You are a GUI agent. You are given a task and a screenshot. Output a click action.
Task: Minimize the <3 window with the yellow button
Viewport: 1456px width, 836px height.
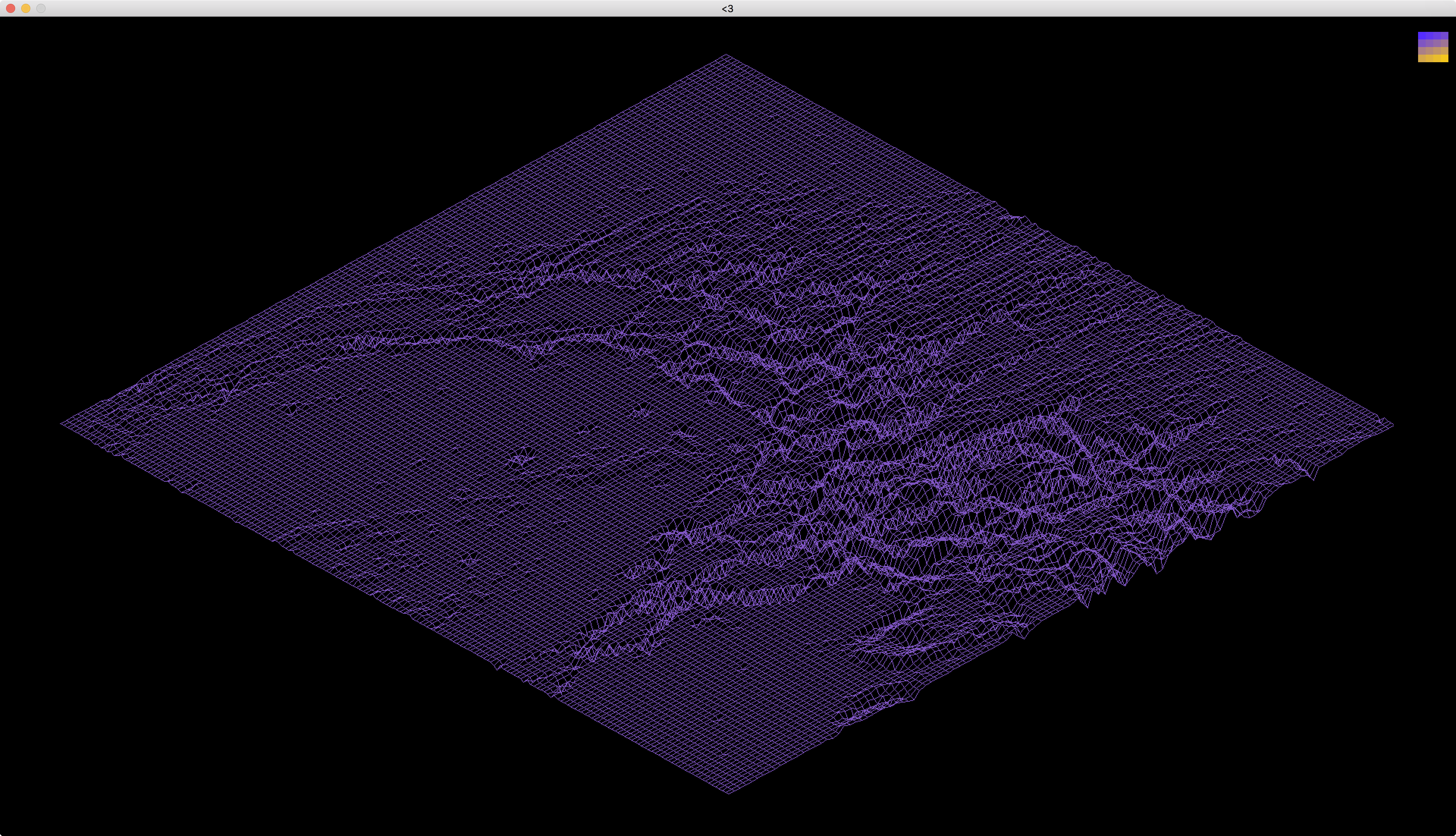coord(26,8)
